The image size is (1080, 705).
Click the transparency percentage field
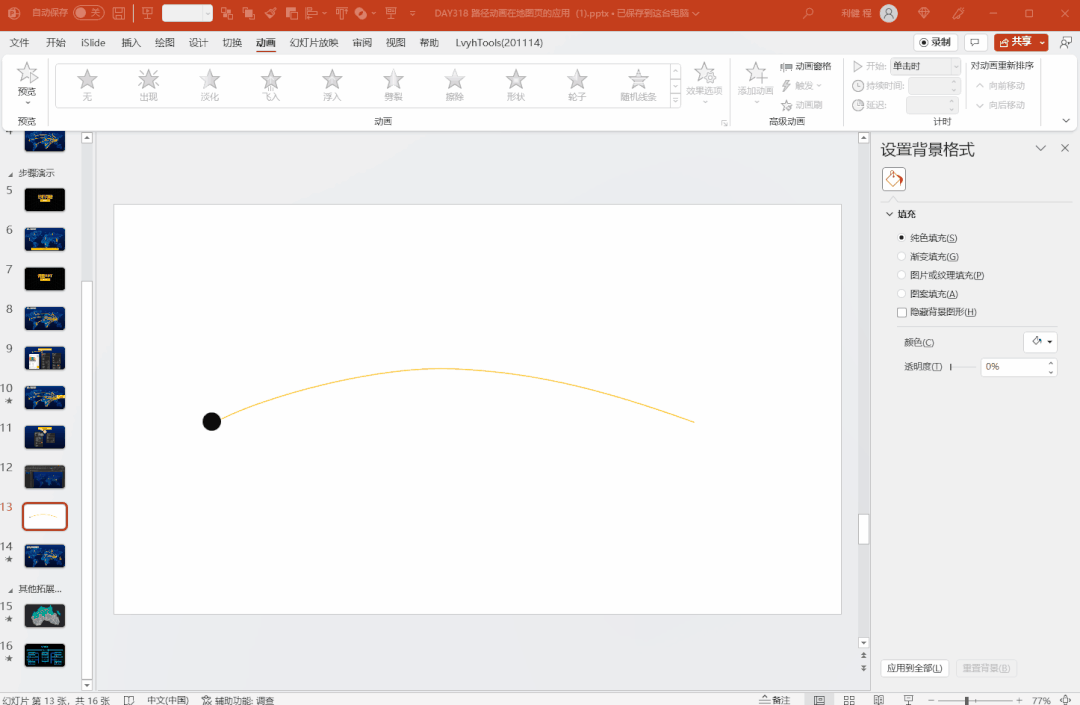[x=1013, y=367]
